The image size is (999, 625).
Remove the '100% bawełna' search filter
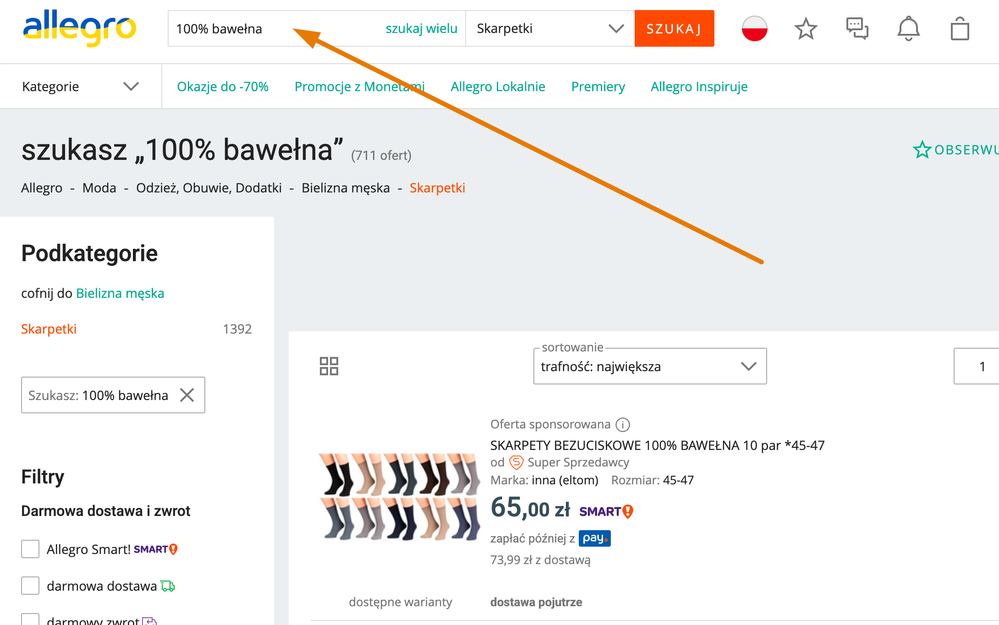(x=187, y=395)
